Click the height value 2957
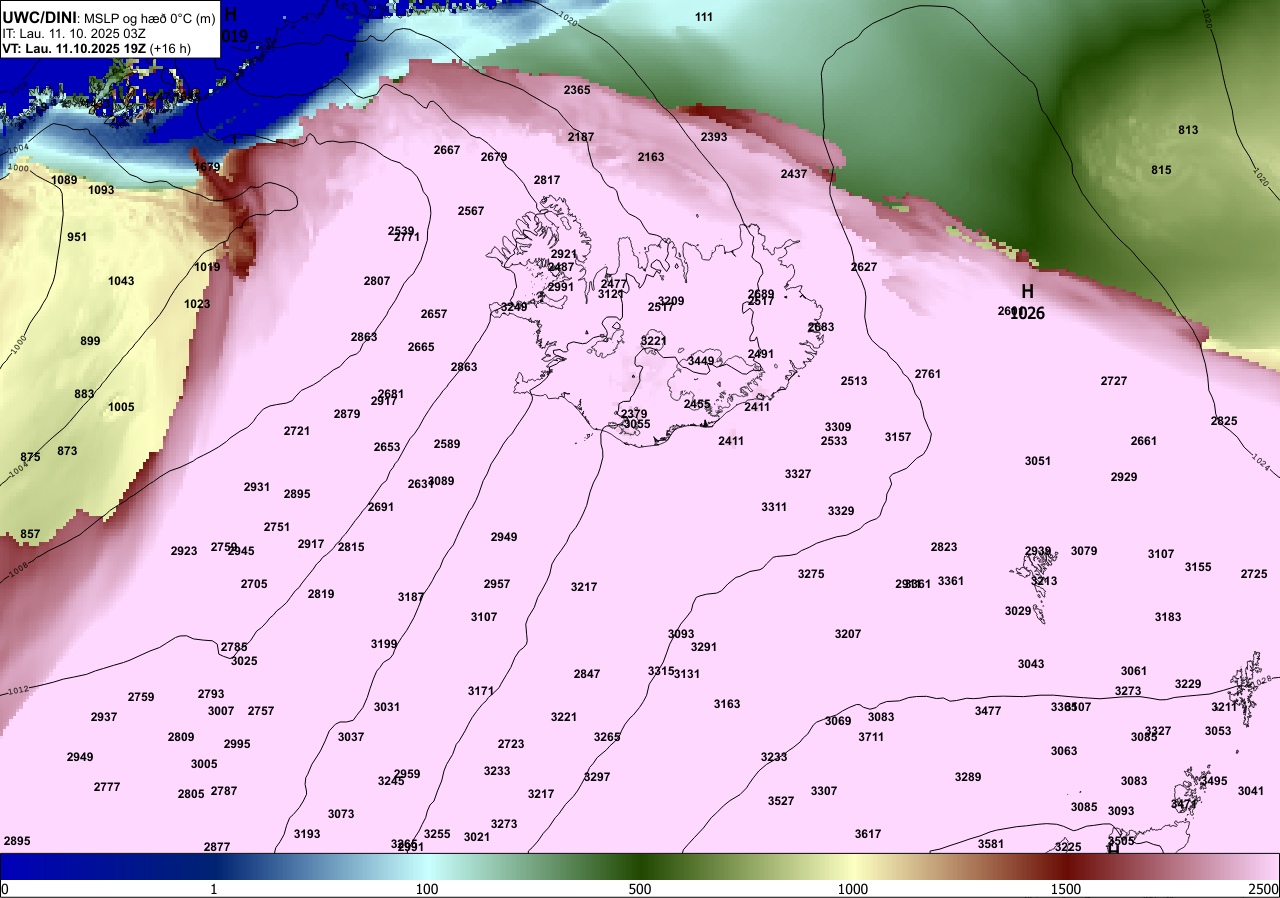The height and width of the screenshot is (898, 1280). pyautogui.click(x=497, y=584)
